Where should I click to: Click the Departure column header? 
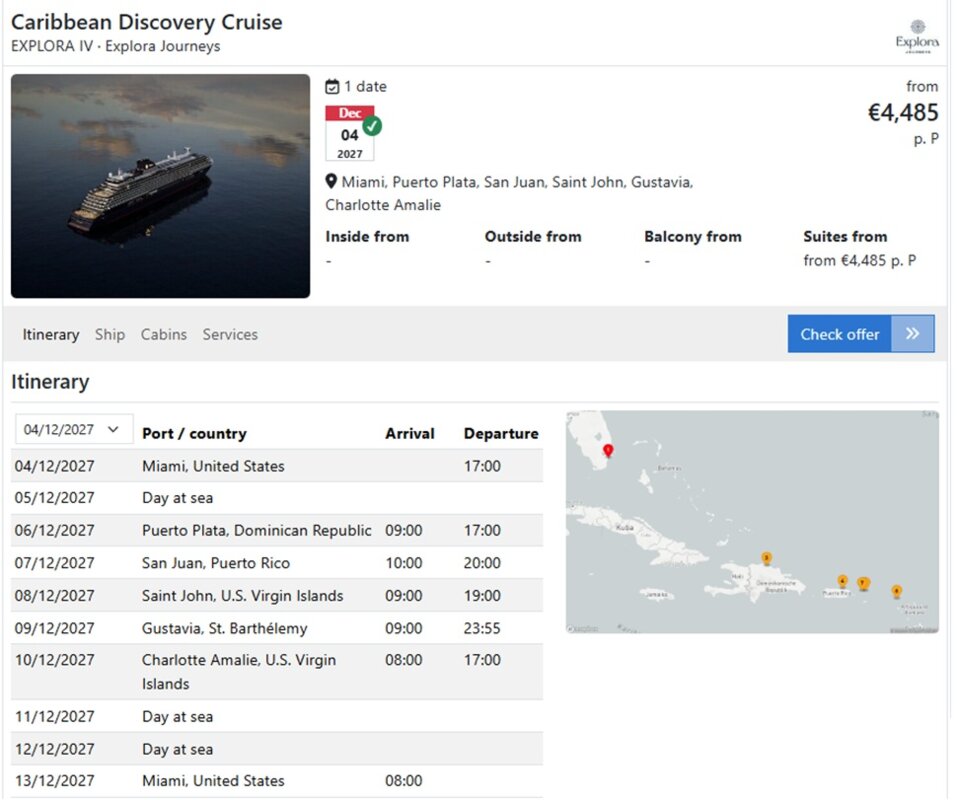(x=501, y=434)
